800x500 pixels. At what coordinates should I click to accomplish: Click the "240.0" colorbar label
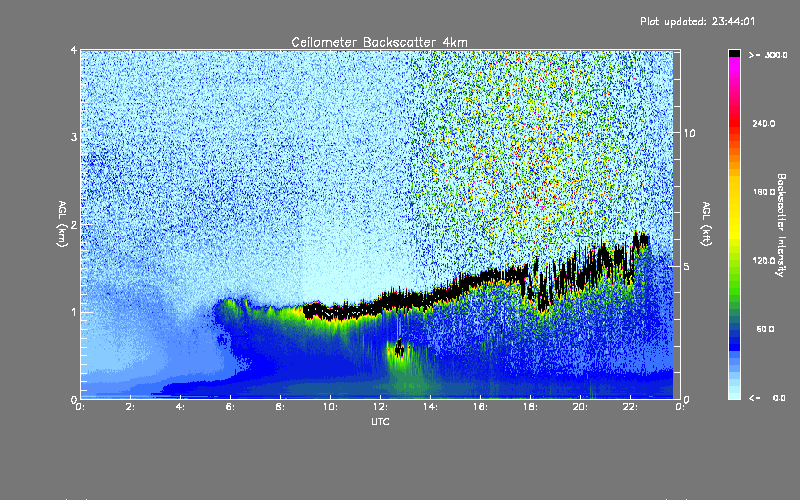pyautogui.click(x=764, y=123)
